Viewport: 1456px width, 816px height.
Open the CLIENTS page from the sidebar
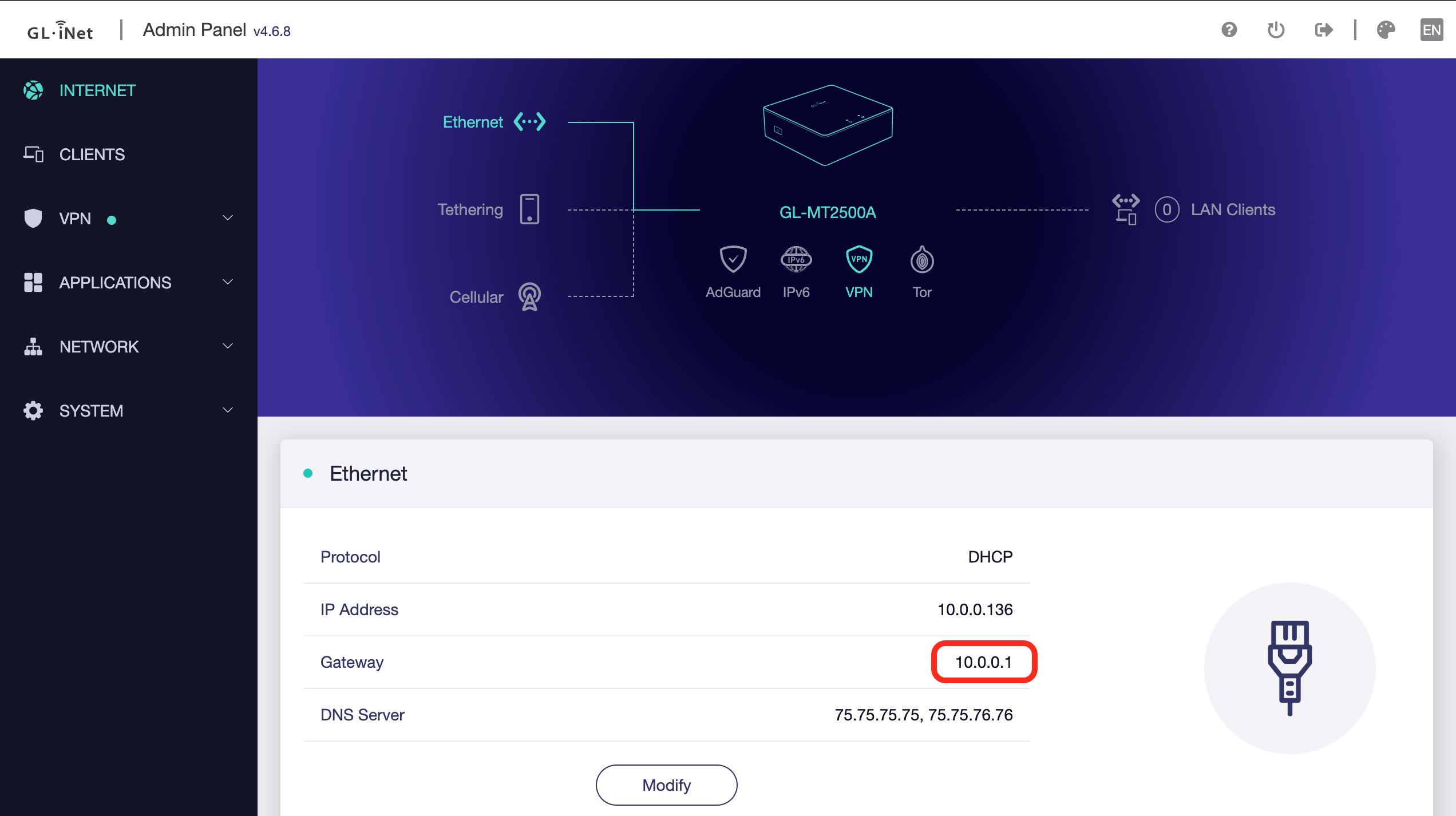(92, 155)
